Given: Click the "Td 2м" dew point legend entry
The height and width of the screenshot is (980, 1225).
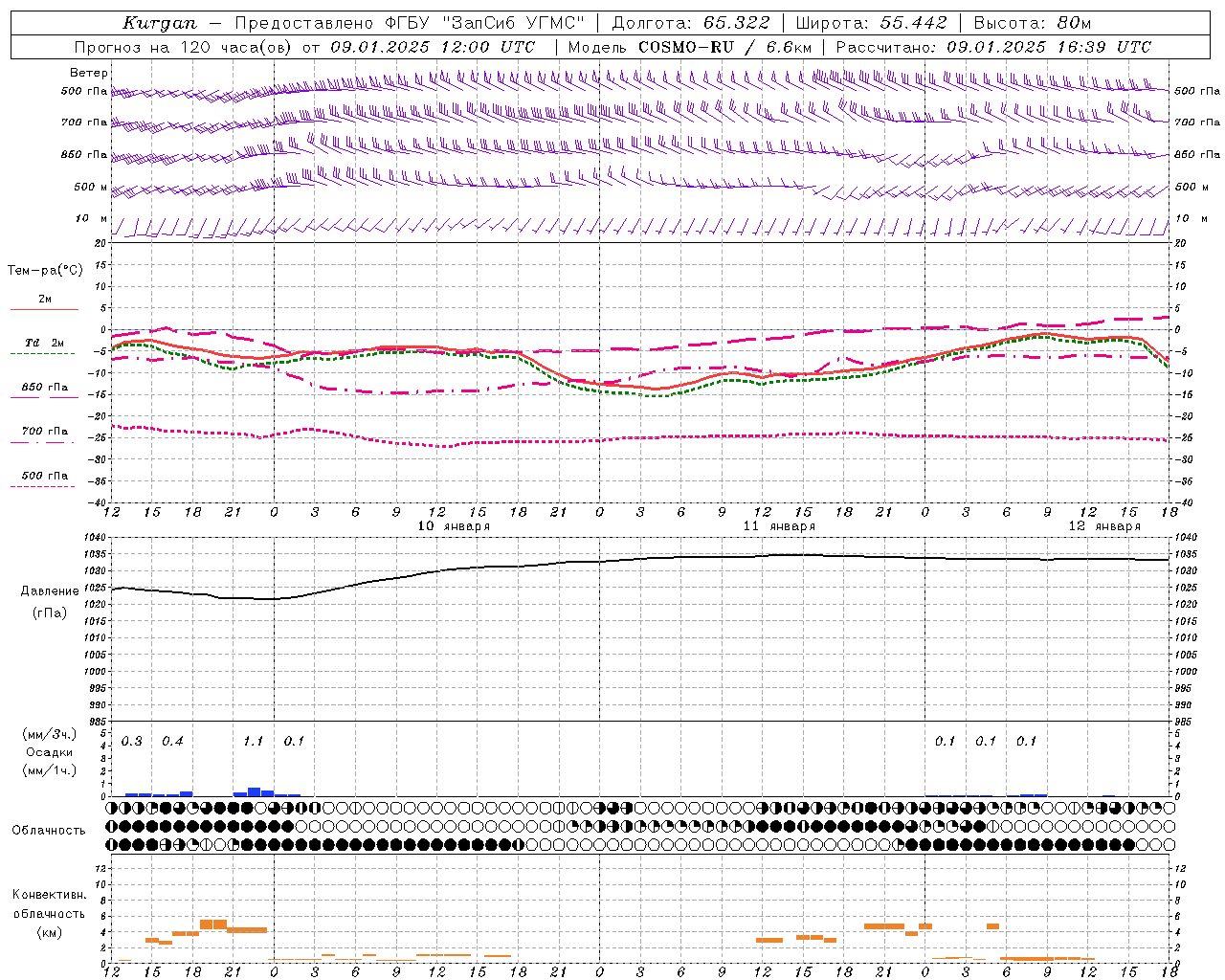Looking at the screenshot, I should pyautogui.click(x=44, y=343).
